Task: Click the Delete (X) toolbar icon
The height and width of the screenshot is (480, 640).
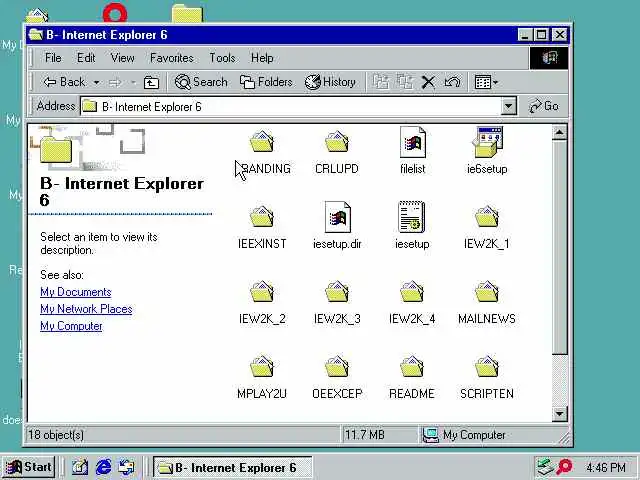Action: tap(428, 82)
